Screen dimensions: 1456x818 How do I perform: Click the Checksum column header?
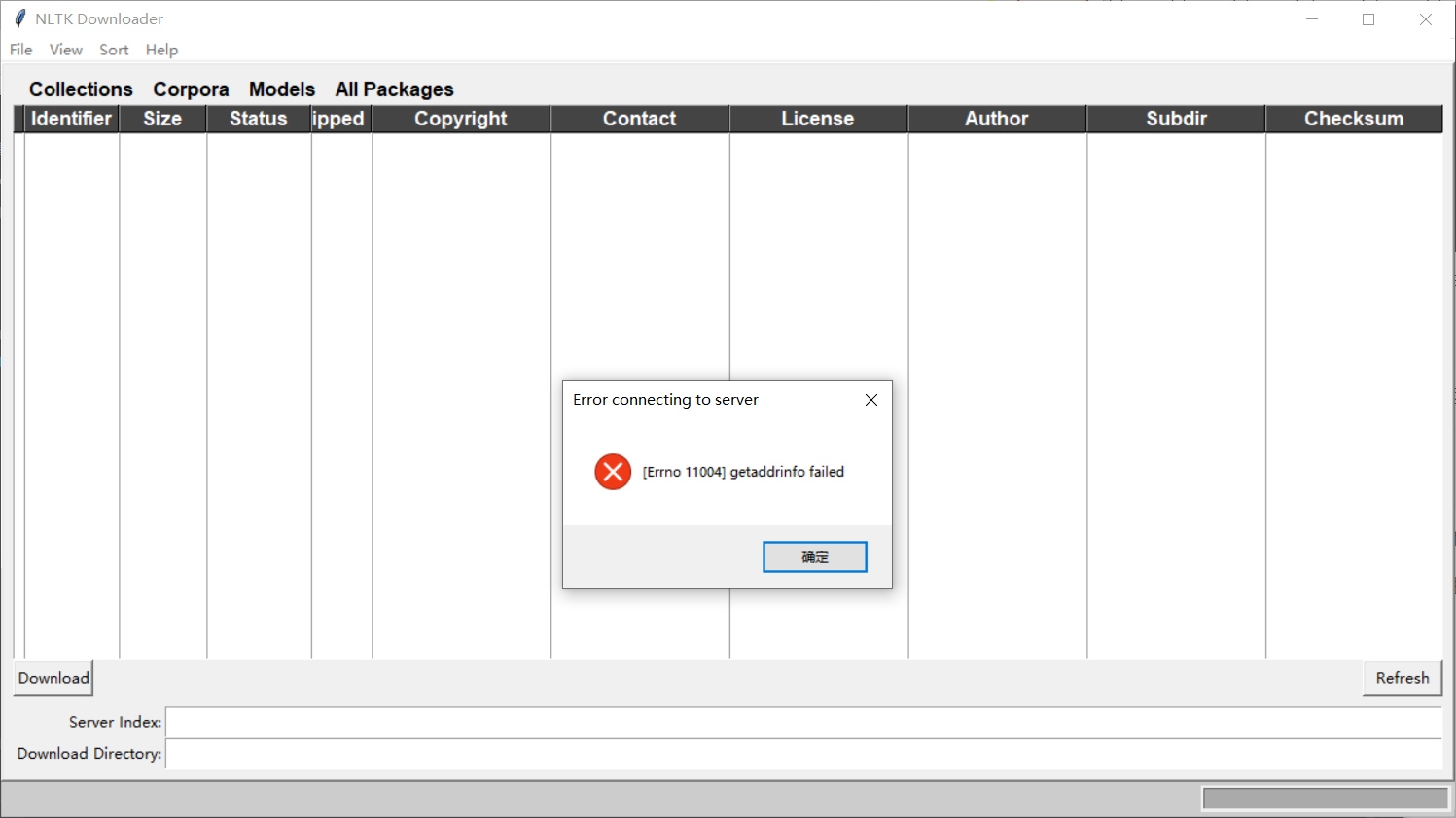pos(1354,119)
